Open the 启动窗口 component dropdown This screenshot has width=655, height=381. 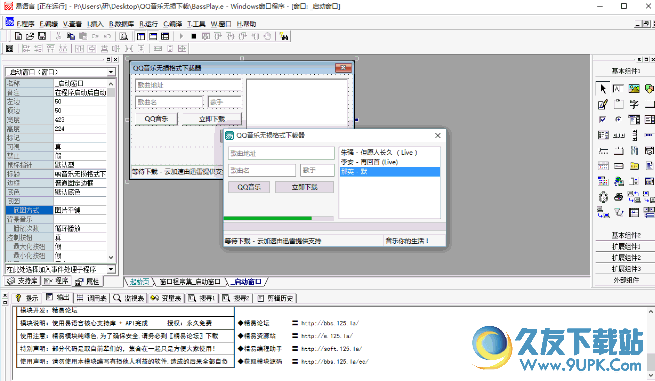pyautogui.click(x=111, y=72)
